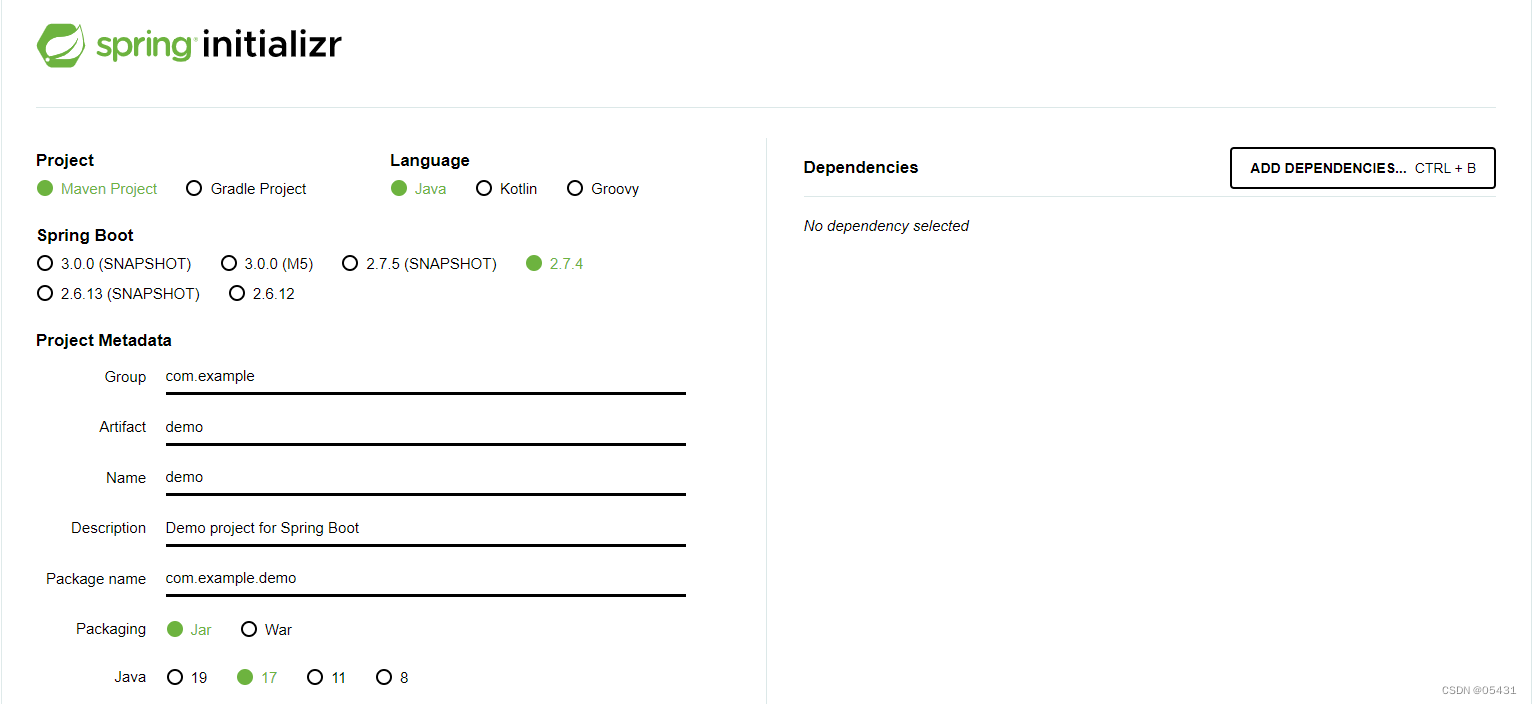Select War packaging option
The image size is (1532, 704).
(x=267, y=630)
